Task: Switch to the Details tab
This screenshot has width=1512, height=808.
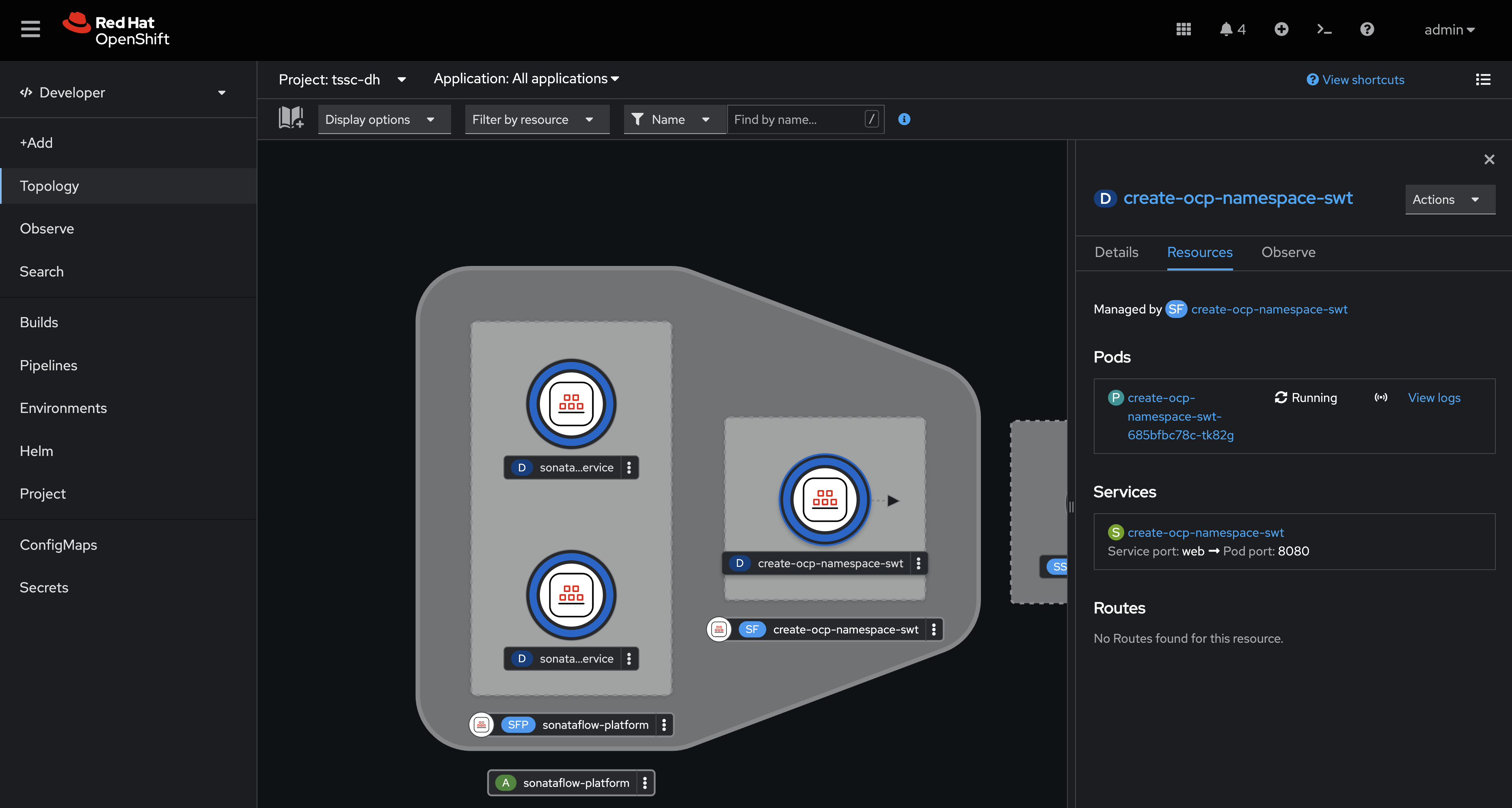Action: click(1116, 252)
